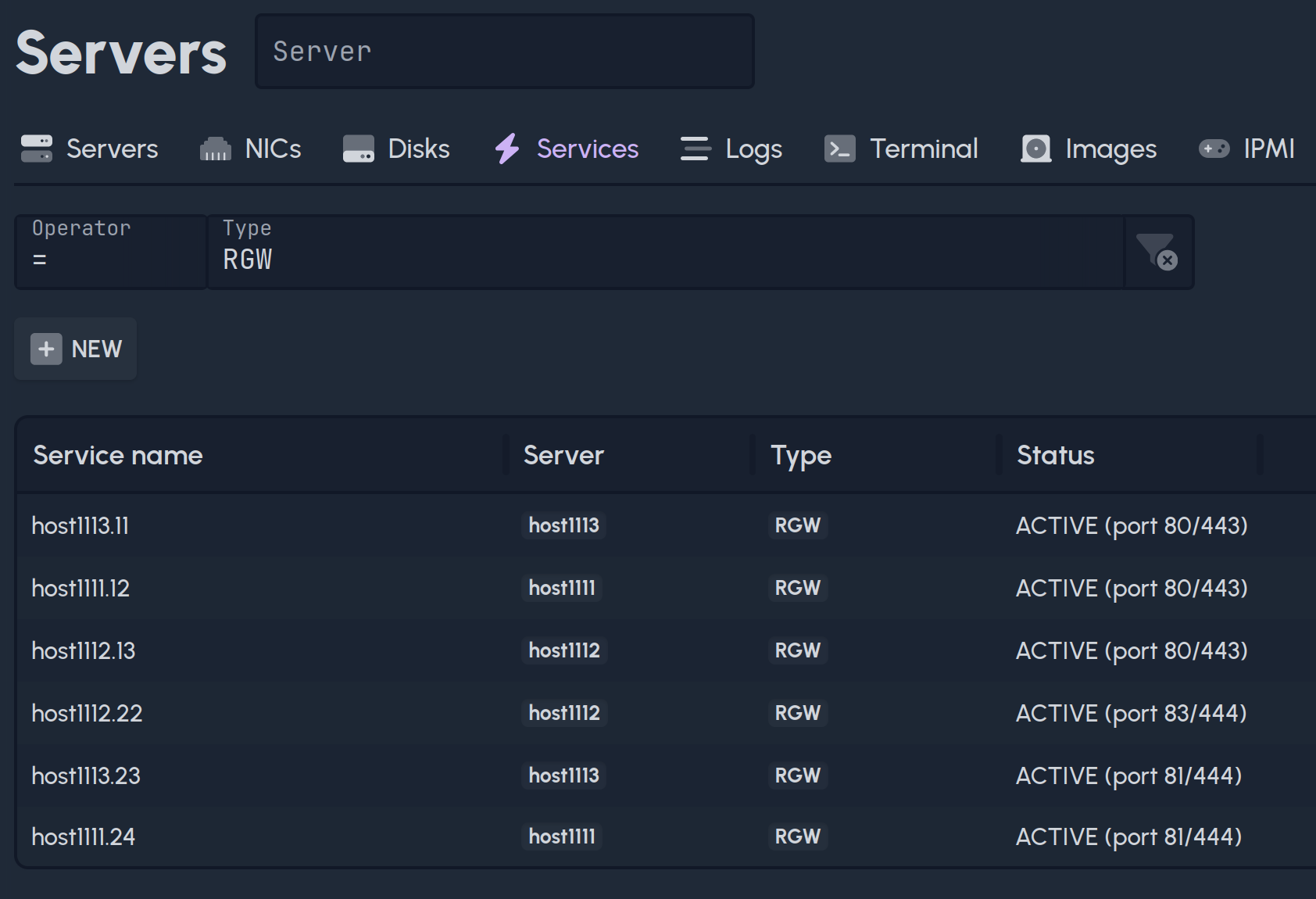Click the Servers tab stack icon
The height and width of the screenshot is (899, 1316).
click(x=37, y=149)
